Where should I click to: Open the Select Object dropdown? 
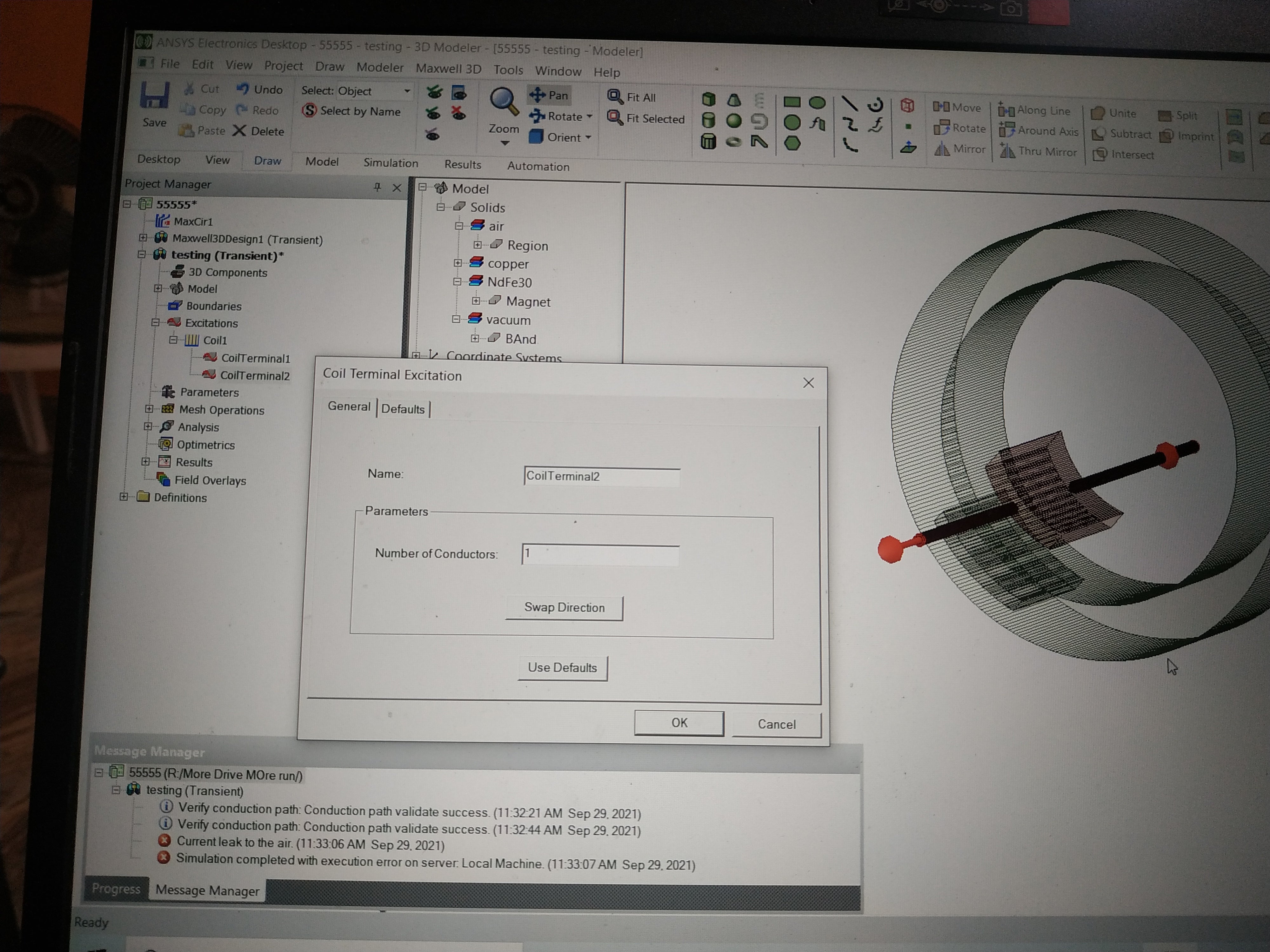[x=406, y=91]
